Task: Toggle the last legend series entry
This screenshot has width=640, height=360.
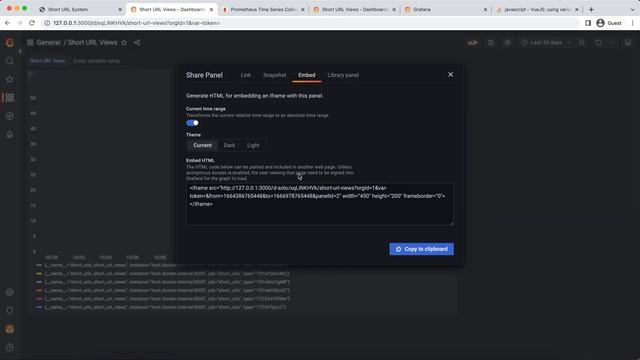Action: tap(161, 307)
